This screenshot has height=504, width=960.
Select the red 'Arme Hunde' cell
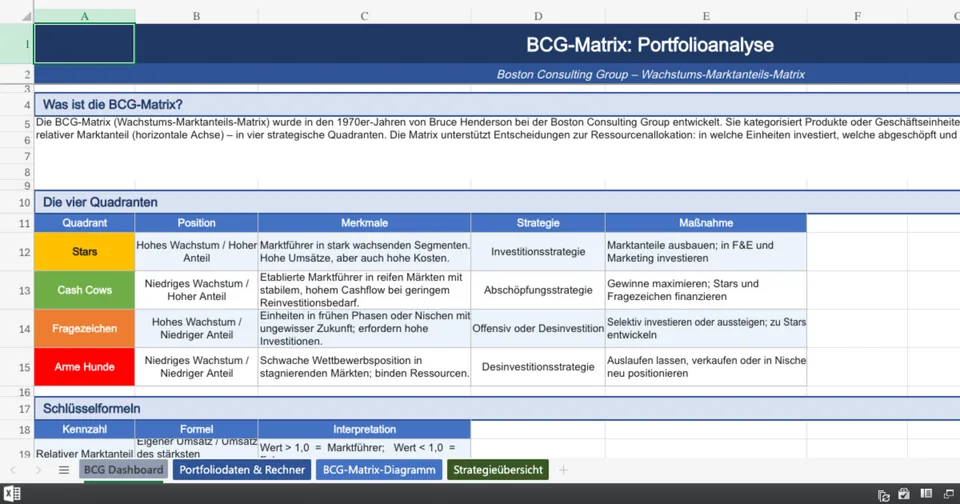(84, 367)
